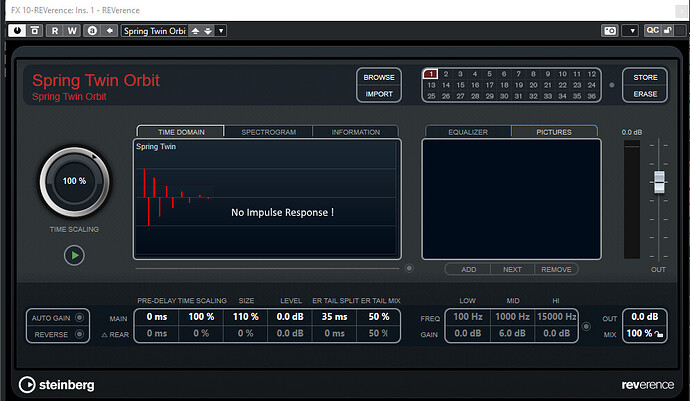This screenshot has height=401, width=690.
Task: Load the next preset arrow
Action: coord(208,31)
